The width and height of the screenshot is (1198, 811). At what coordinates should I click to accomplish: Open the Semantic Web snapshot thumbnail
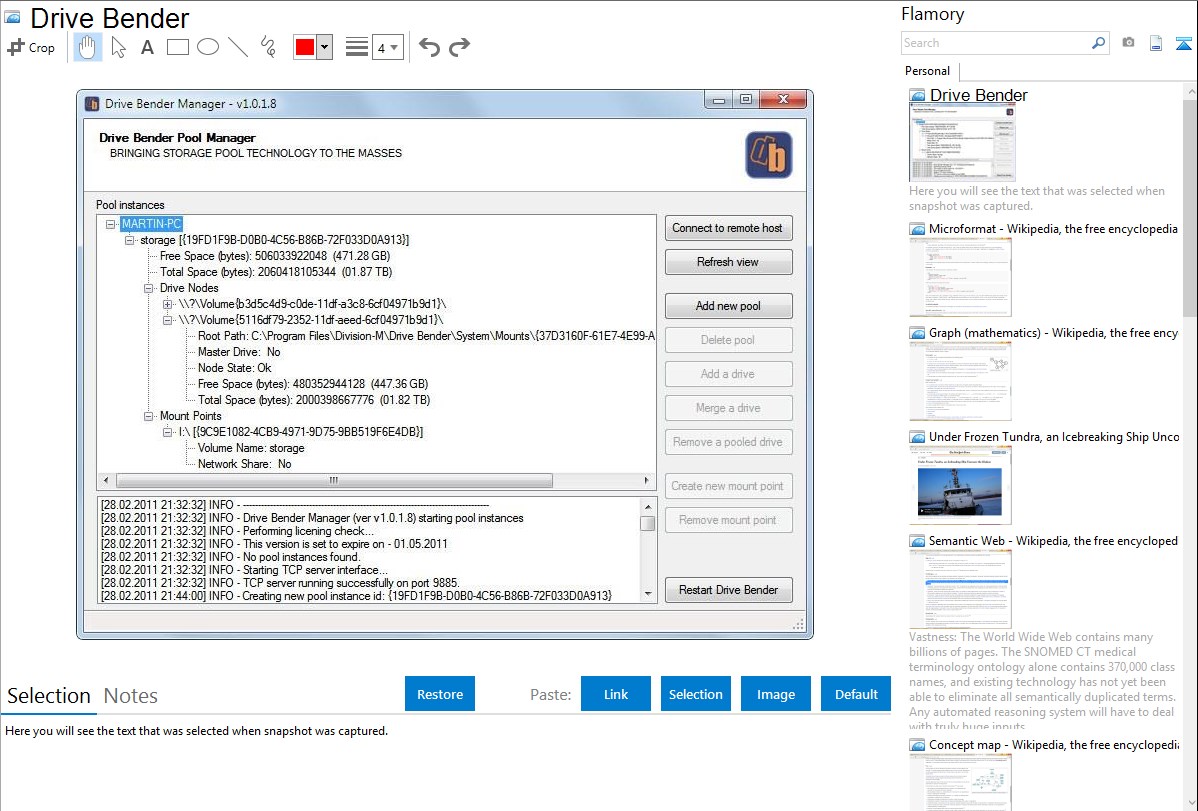coord(960,589)
